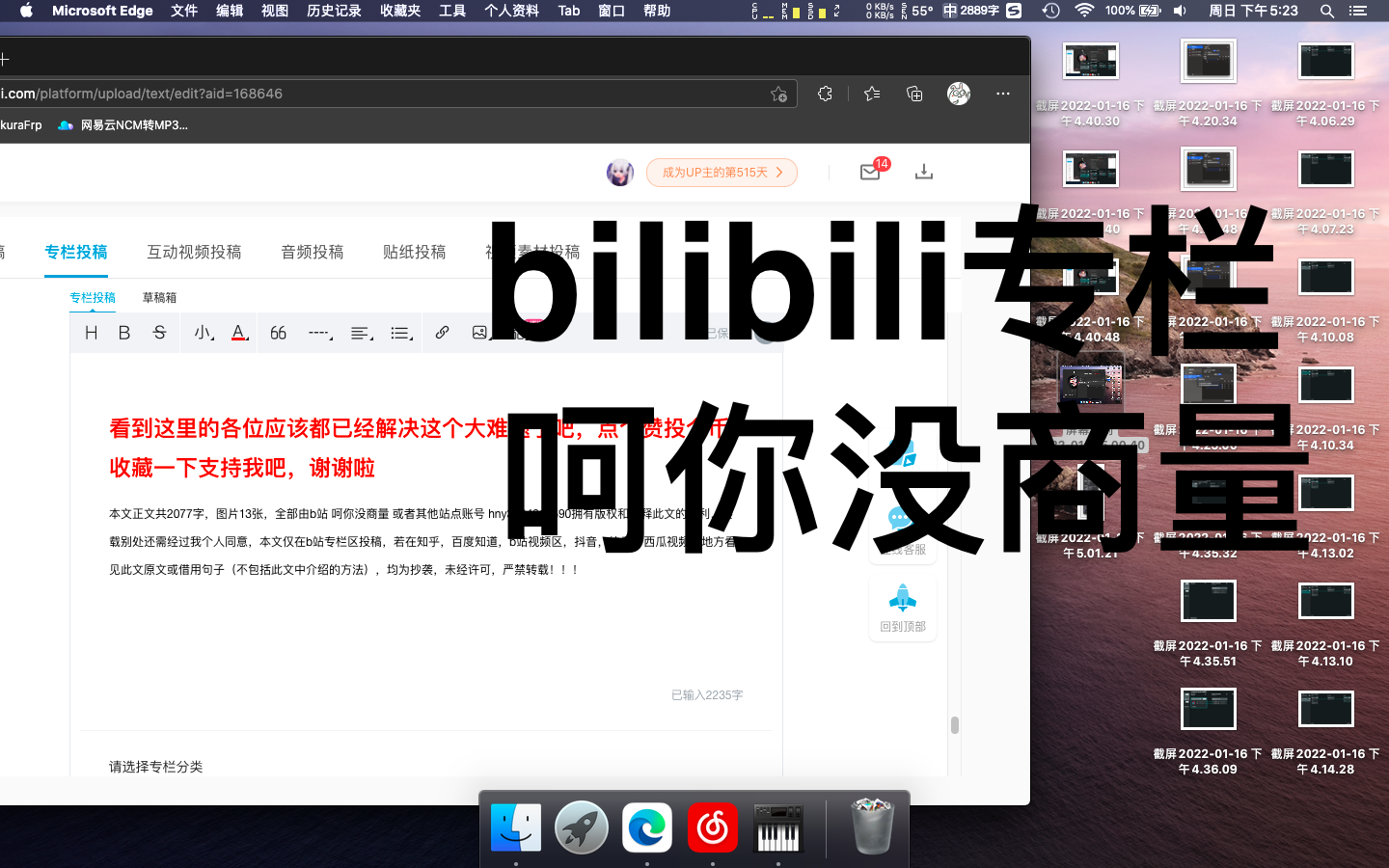Open piano keyboard app in Dock

pyautogui.click(x=778, y=827)
